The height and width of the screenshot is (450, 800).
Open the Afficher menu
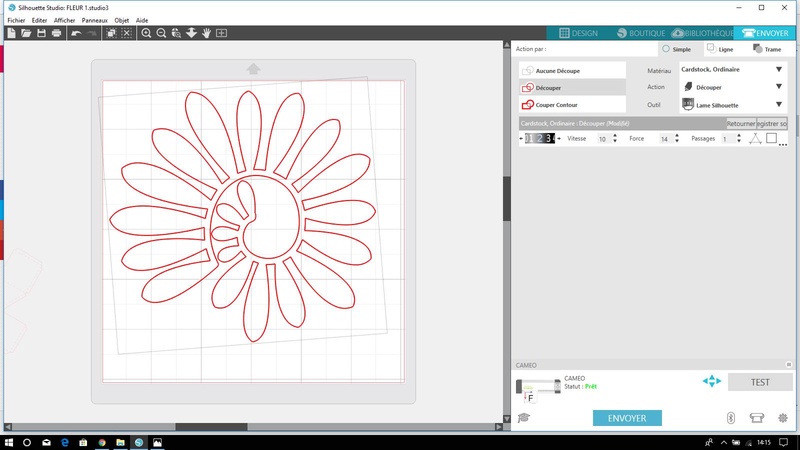pyautogui.click(x=64, y=20)
